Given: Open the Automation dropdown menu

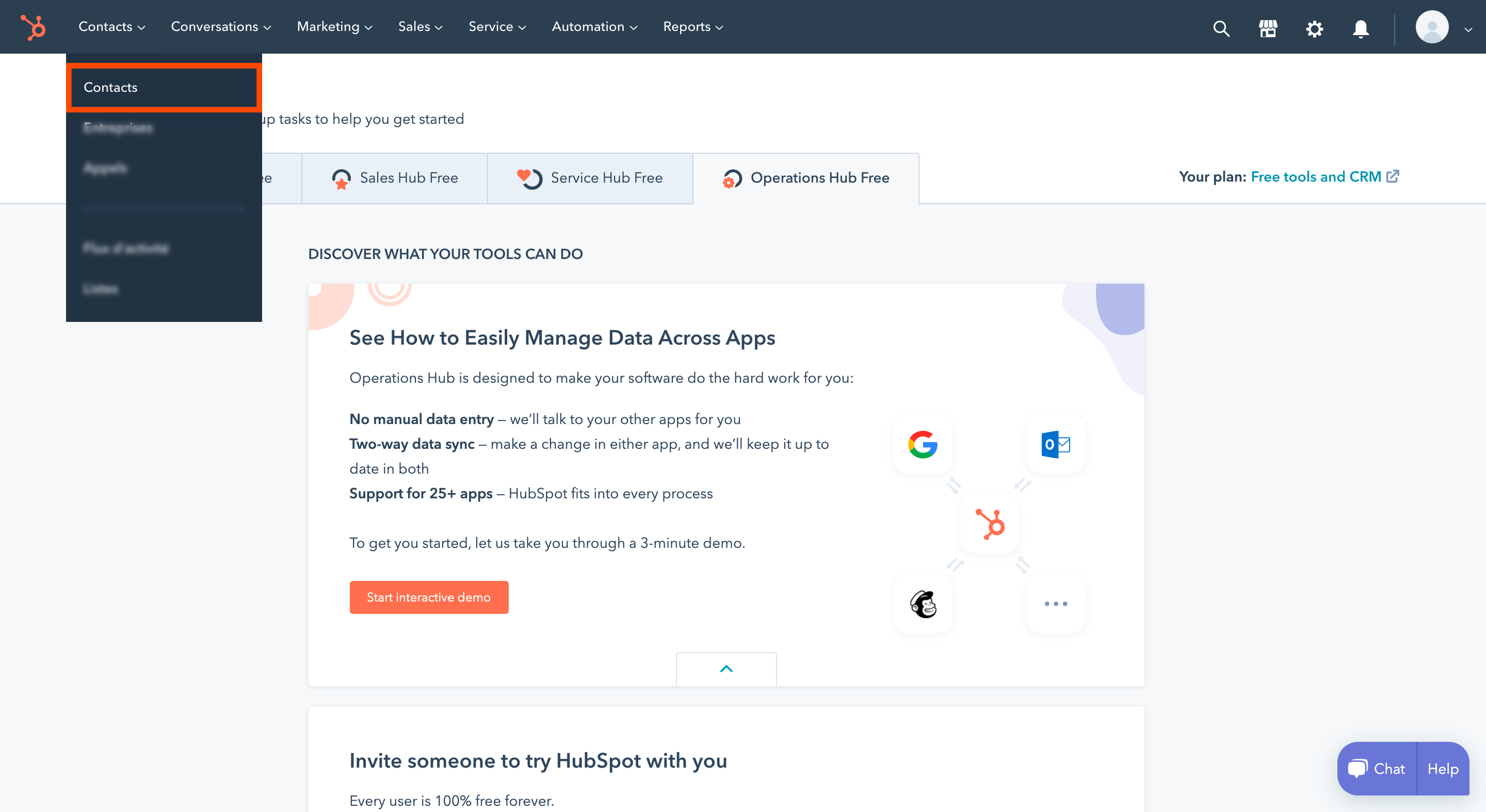Looking at the screenshot, I should [595, 26].
